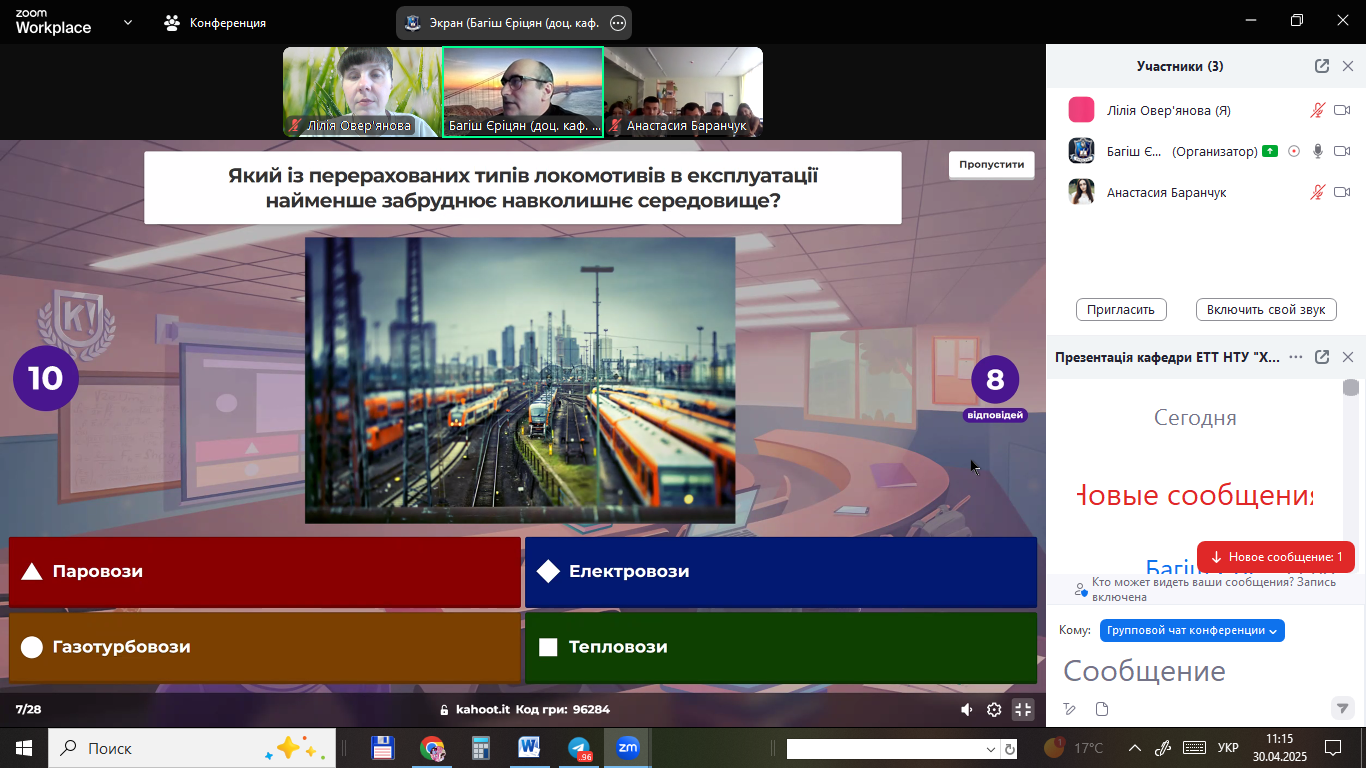Click the send message arrow icon
1366x768 pixels.
[1342, 708]
